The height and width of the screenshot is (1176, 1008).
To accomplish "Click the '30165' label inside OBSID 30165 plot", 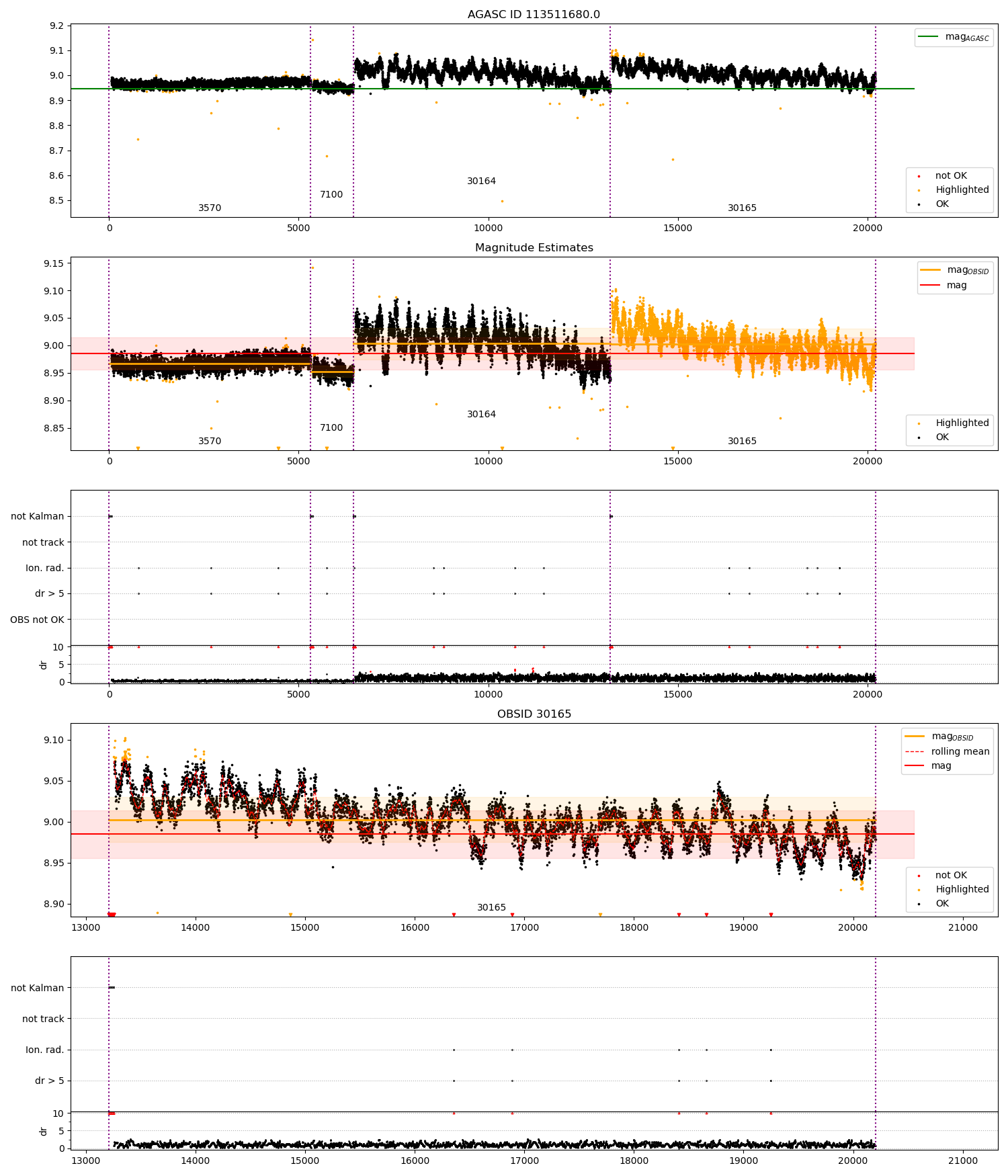I will click(491, 908).
